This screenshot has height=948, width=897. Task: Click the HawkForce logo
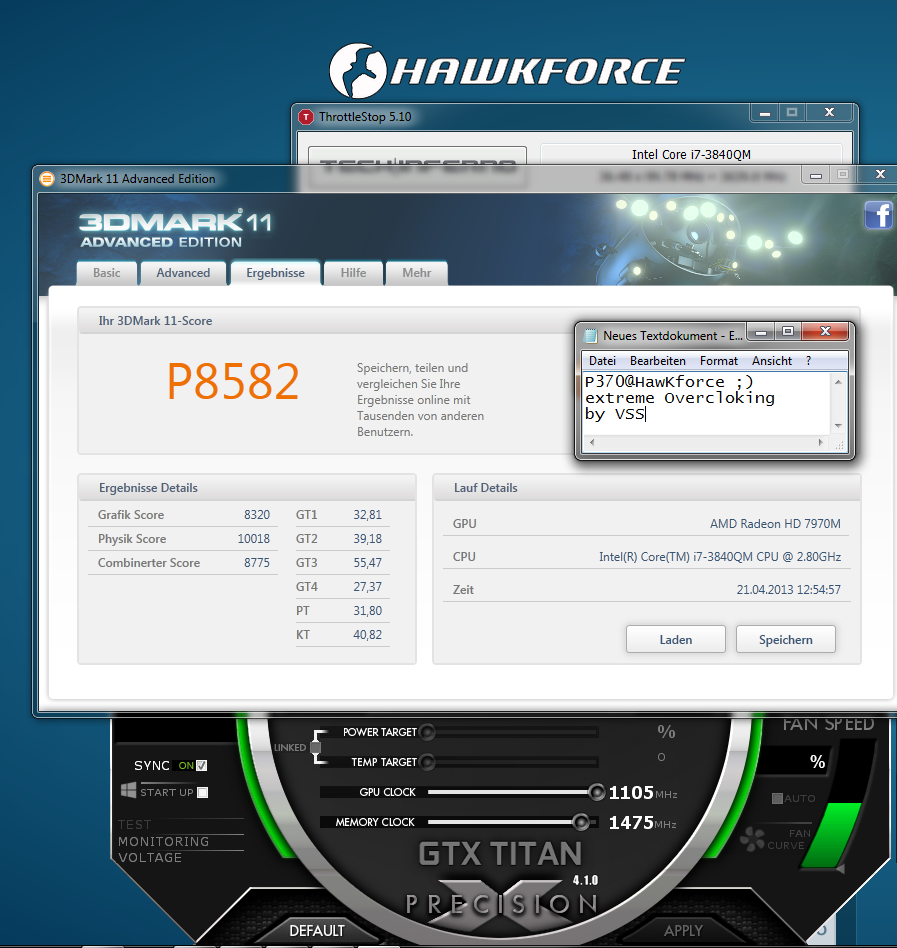click(507, 70)
